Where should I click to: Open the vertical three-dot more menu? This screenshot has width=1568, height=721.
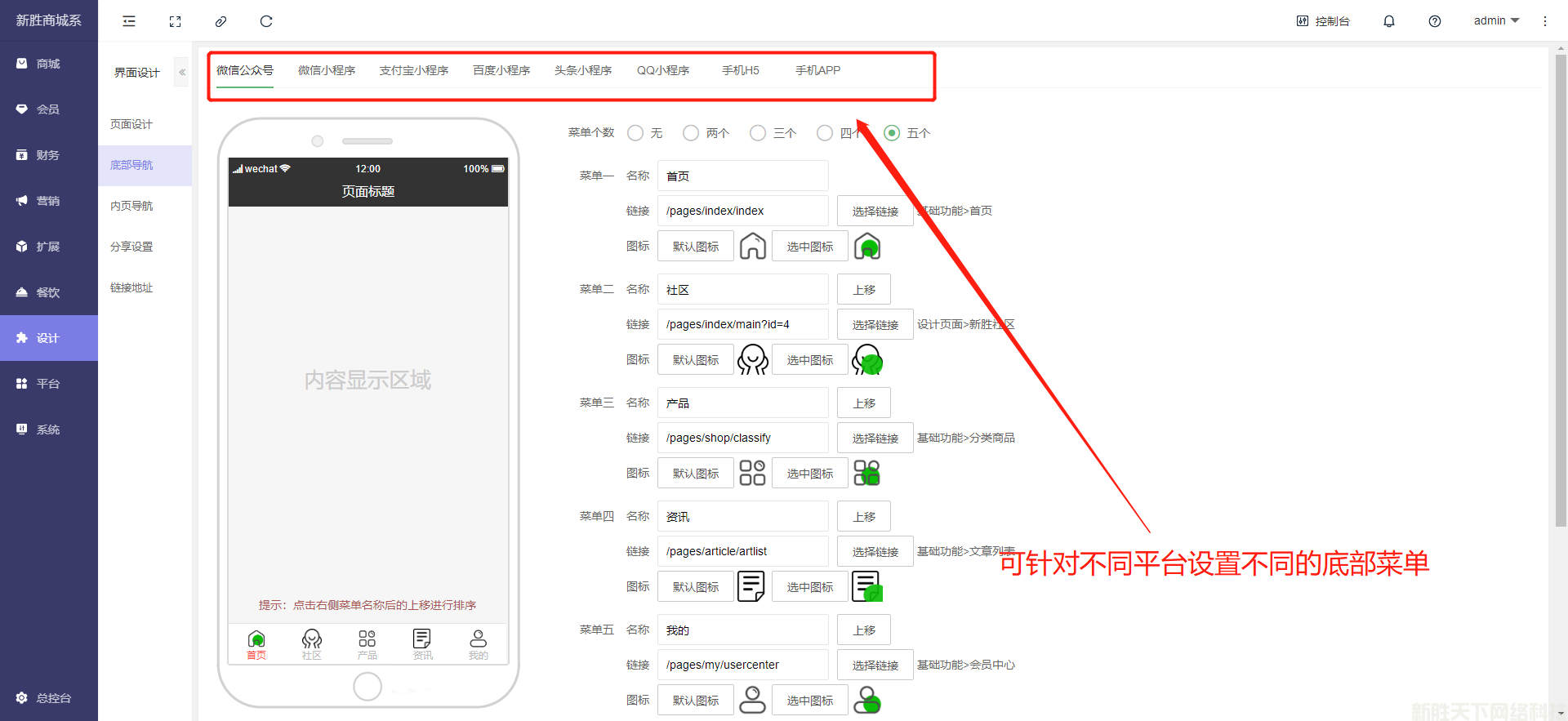click(1544, 21)
